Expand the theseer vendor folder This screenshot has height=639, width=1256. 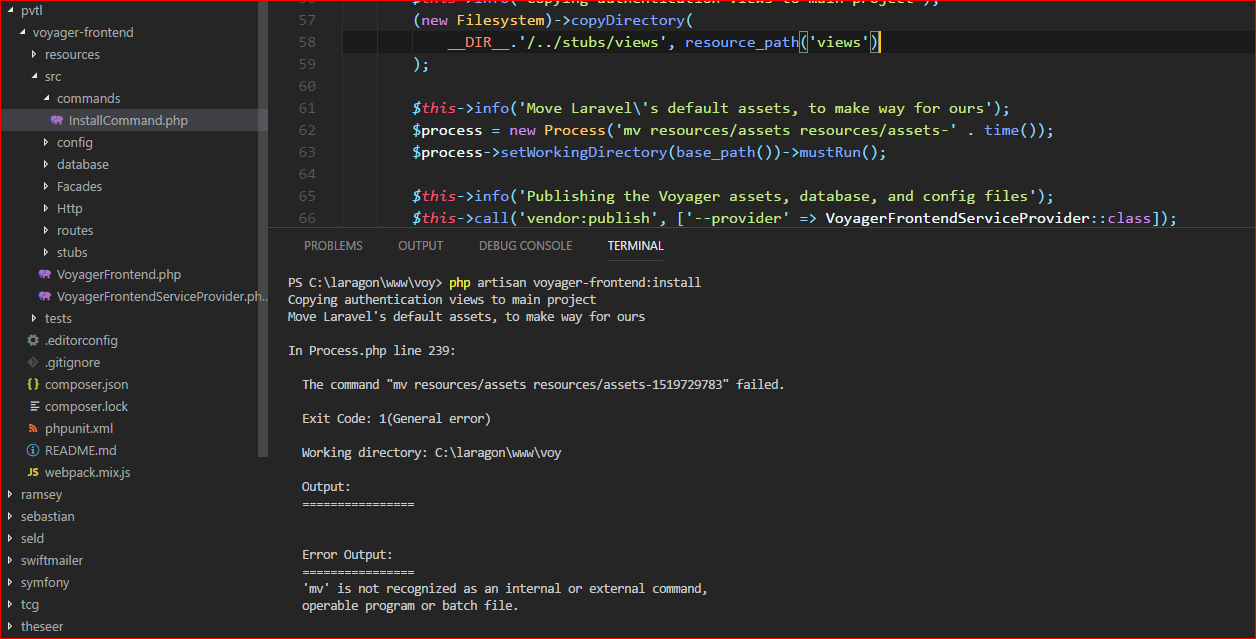[11, 626]
